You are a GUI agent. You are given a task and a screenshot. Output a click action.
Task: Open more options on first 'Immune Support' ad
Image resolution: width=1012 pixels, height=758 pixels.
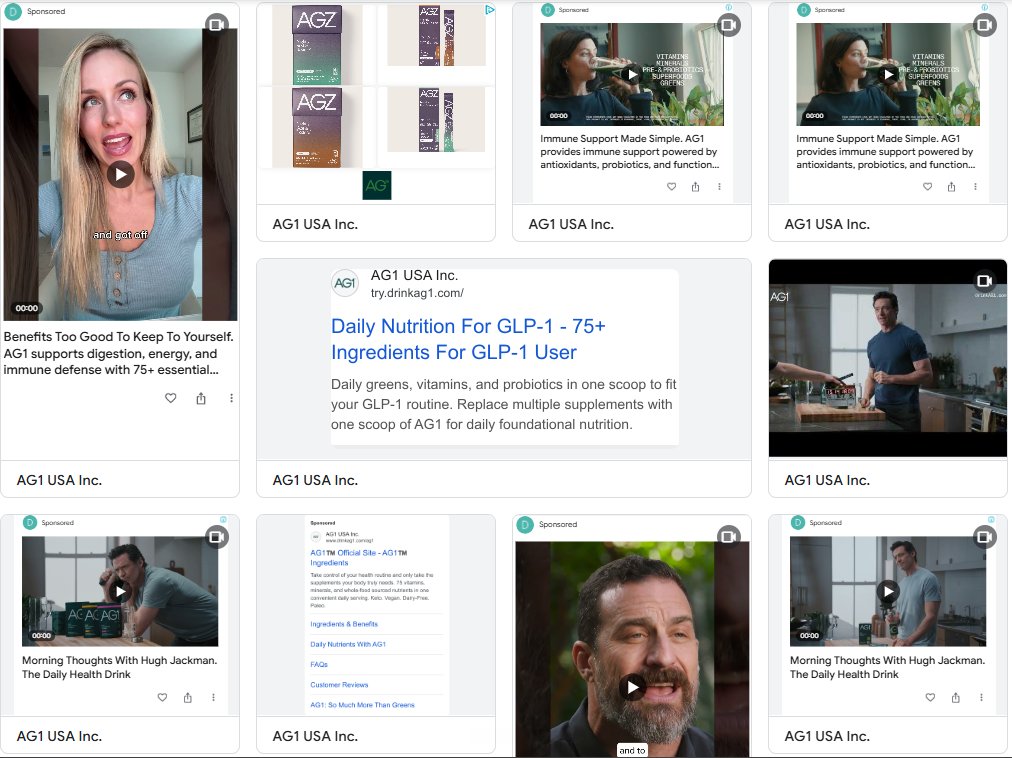[x=719, y=187]
